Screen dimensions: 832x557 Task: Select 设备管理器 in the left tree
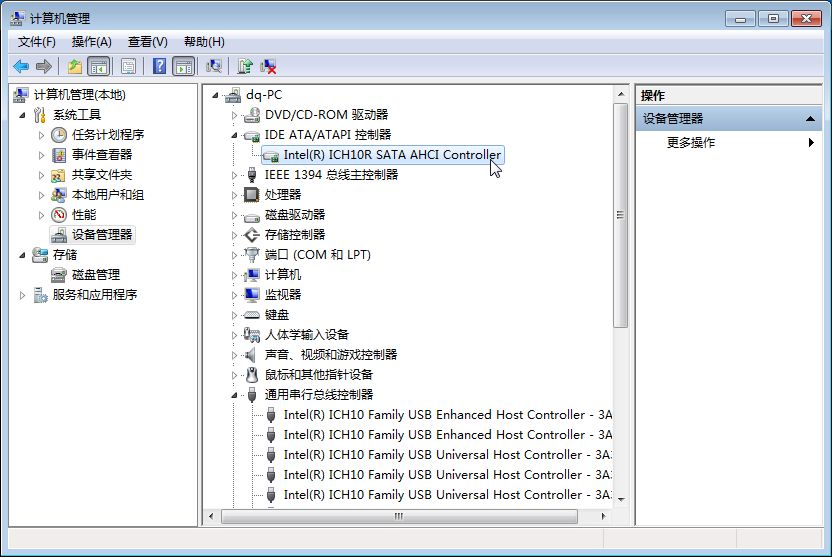point(102,235)
